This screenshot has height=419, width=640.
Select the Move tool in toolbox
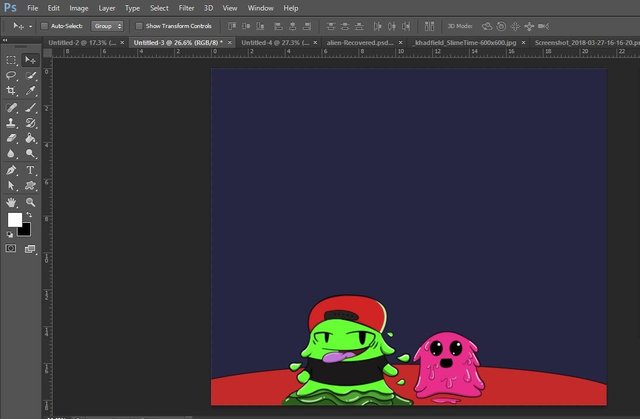(30, 60)
